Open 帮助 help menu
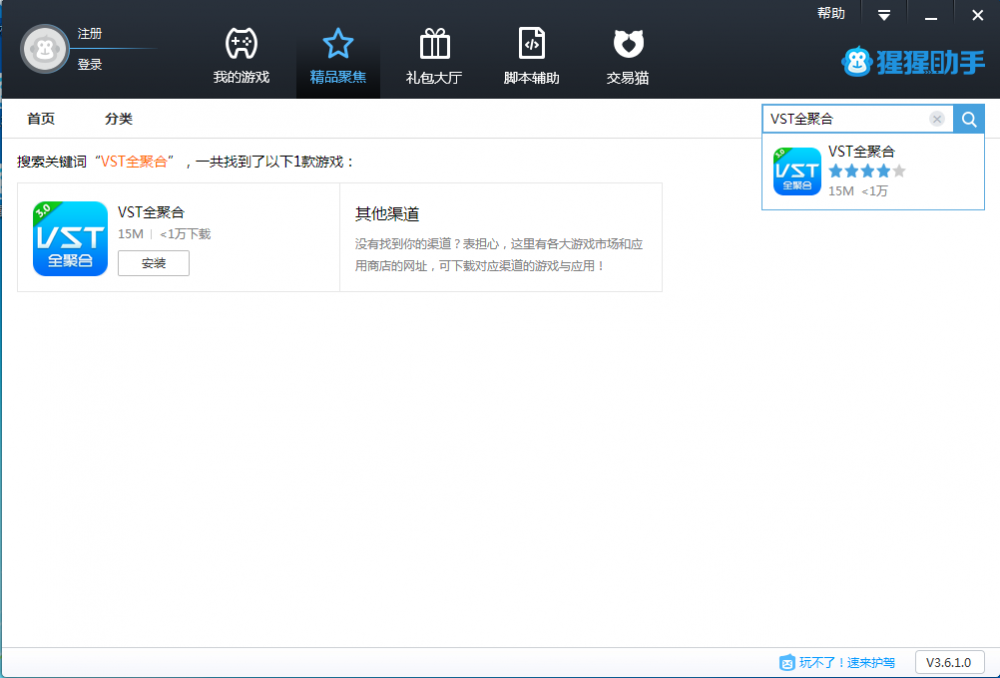The height and width of the screenshot is (678, 1000). pyautogui.click(x=831, y=13)
